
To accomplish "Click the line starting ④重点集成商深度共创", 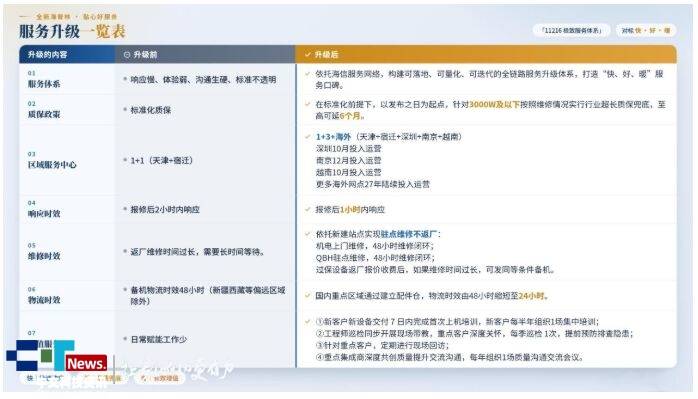I will [x=450, y=357].
